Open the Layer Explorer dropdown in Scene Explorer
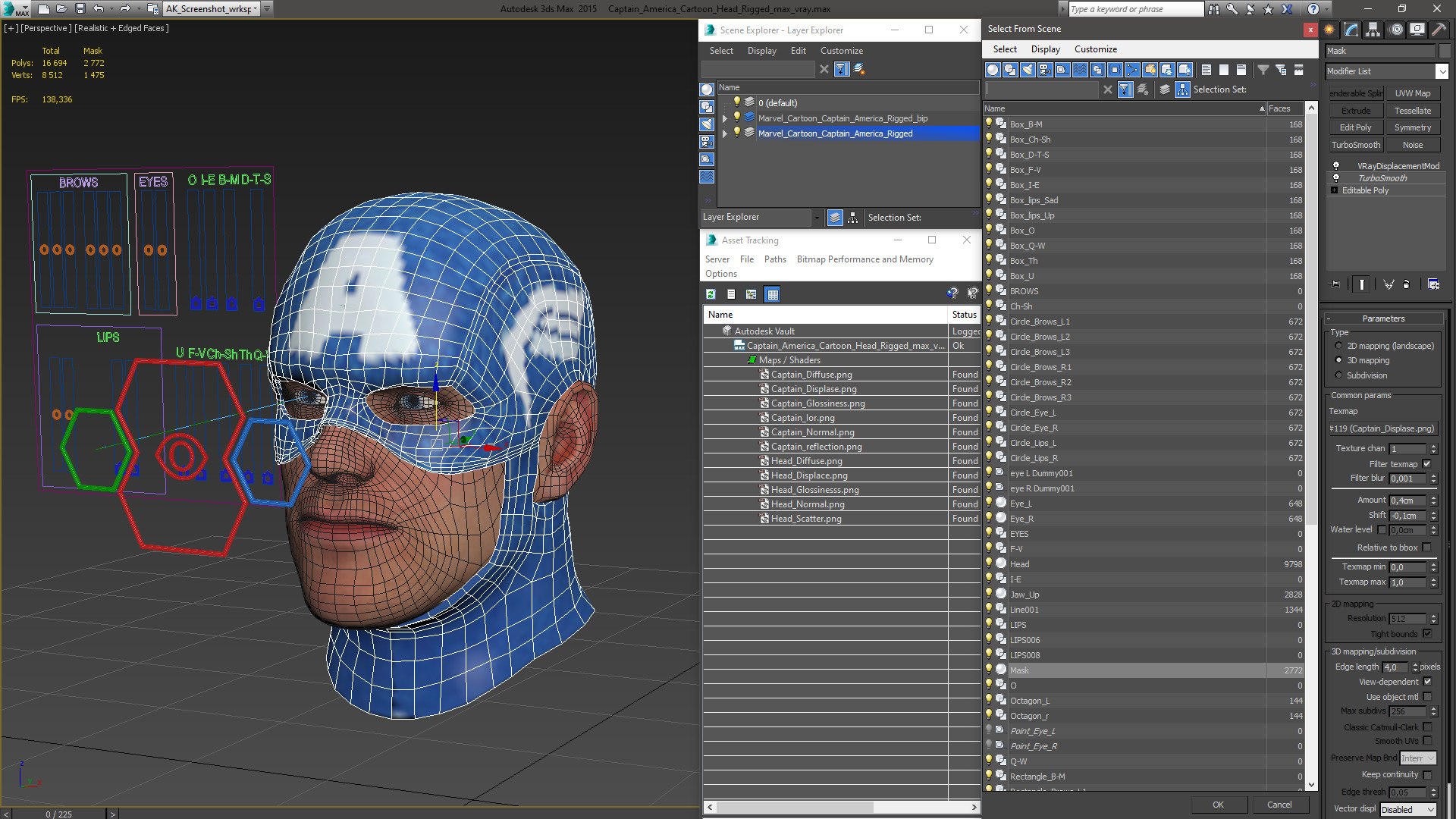This screenshot has height=819, width=1456. pos(816,218)
